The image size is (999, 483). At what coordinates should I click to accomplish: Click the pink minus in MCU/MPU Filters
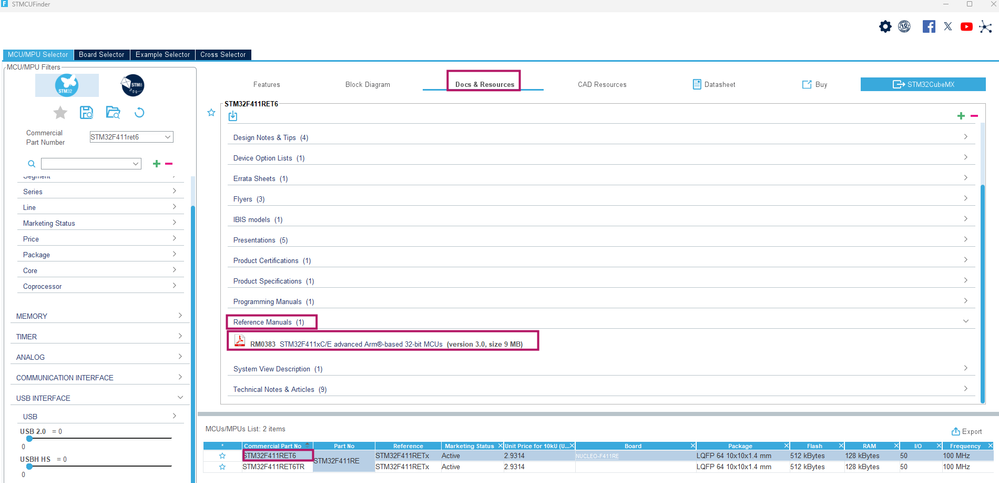point(169,164)
